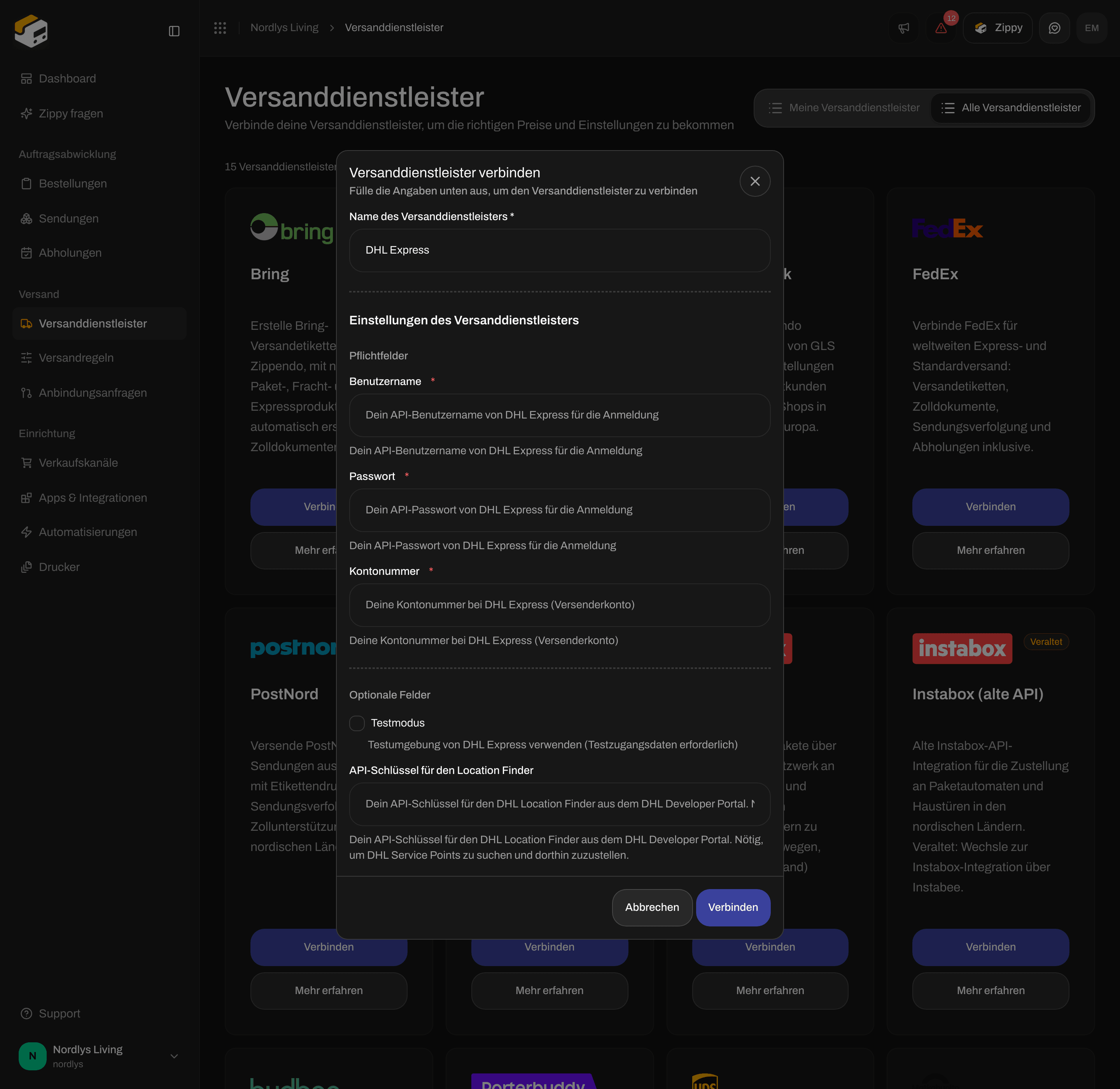Open Automatisierungen page

[x=100, y=532]
